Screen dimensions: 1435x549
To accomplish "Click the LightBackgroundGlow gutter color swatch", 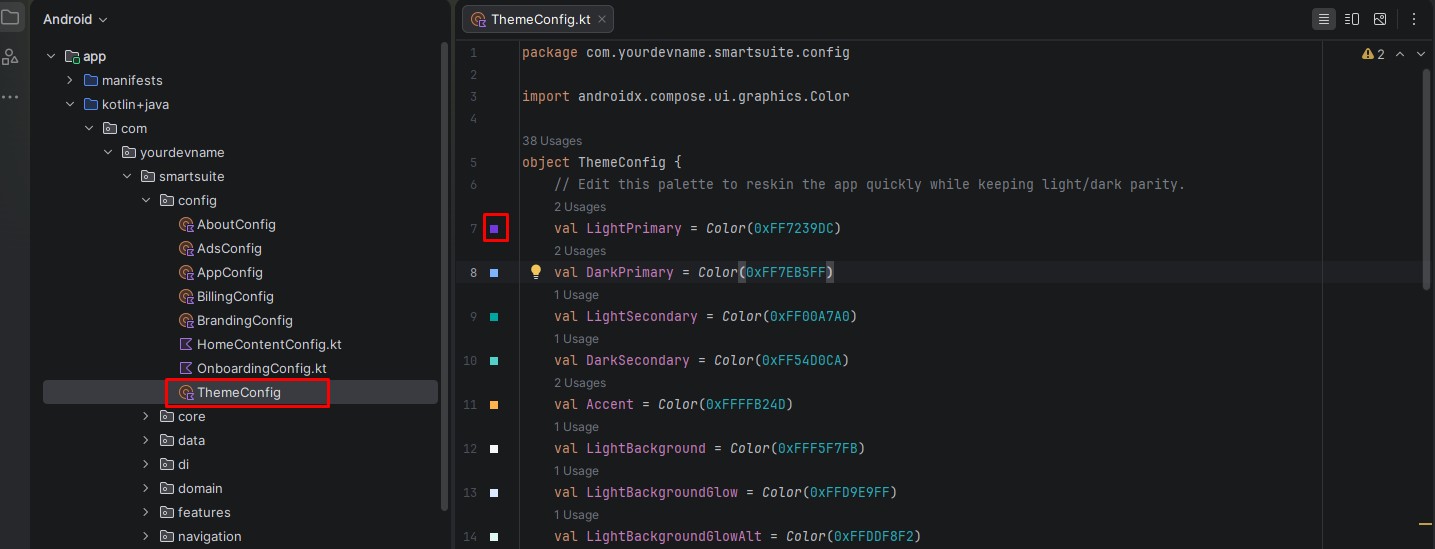I will tap(494, 493).
